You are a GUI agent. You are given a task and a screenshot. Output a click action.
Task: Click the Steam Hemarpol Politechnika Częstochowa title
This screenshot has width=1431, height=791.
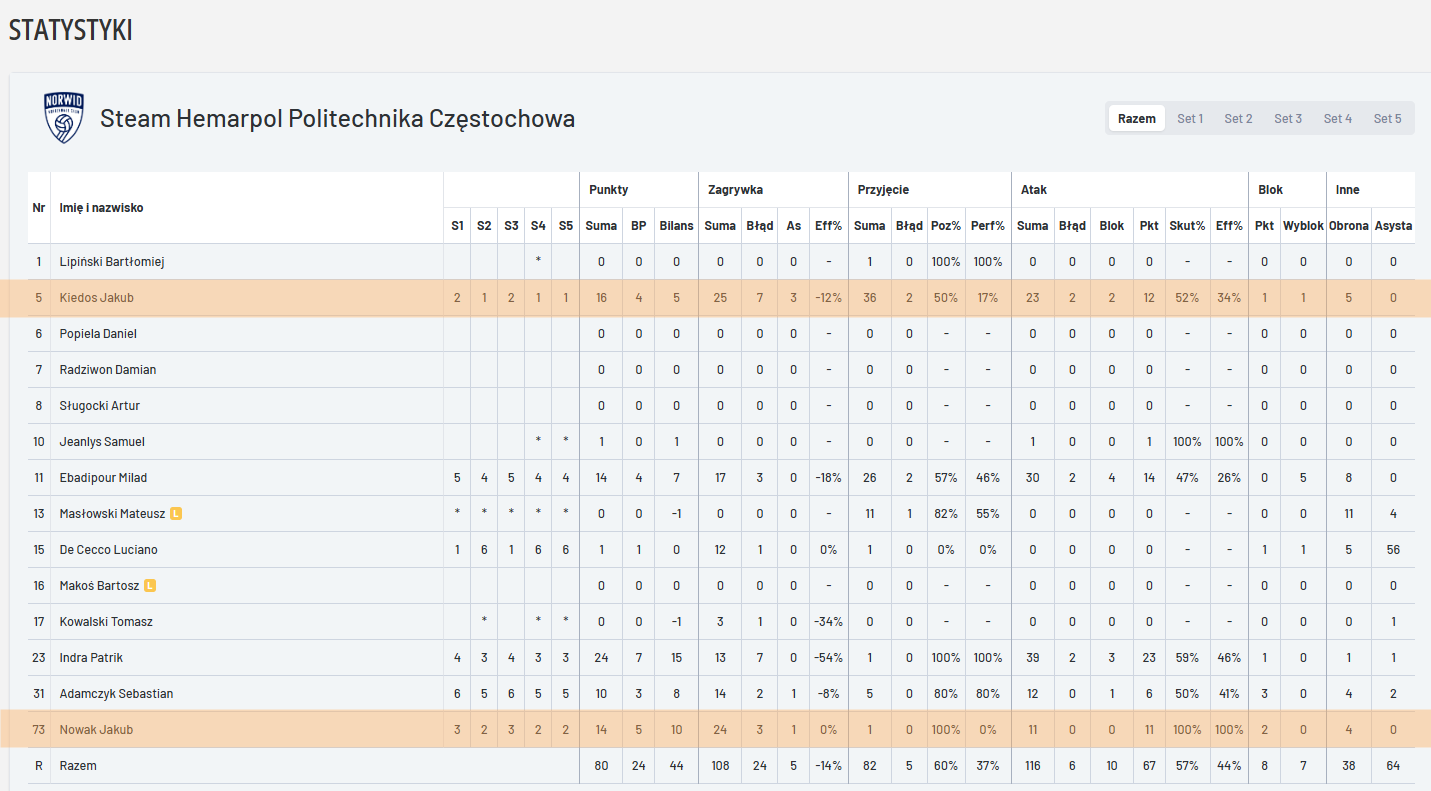337,119
